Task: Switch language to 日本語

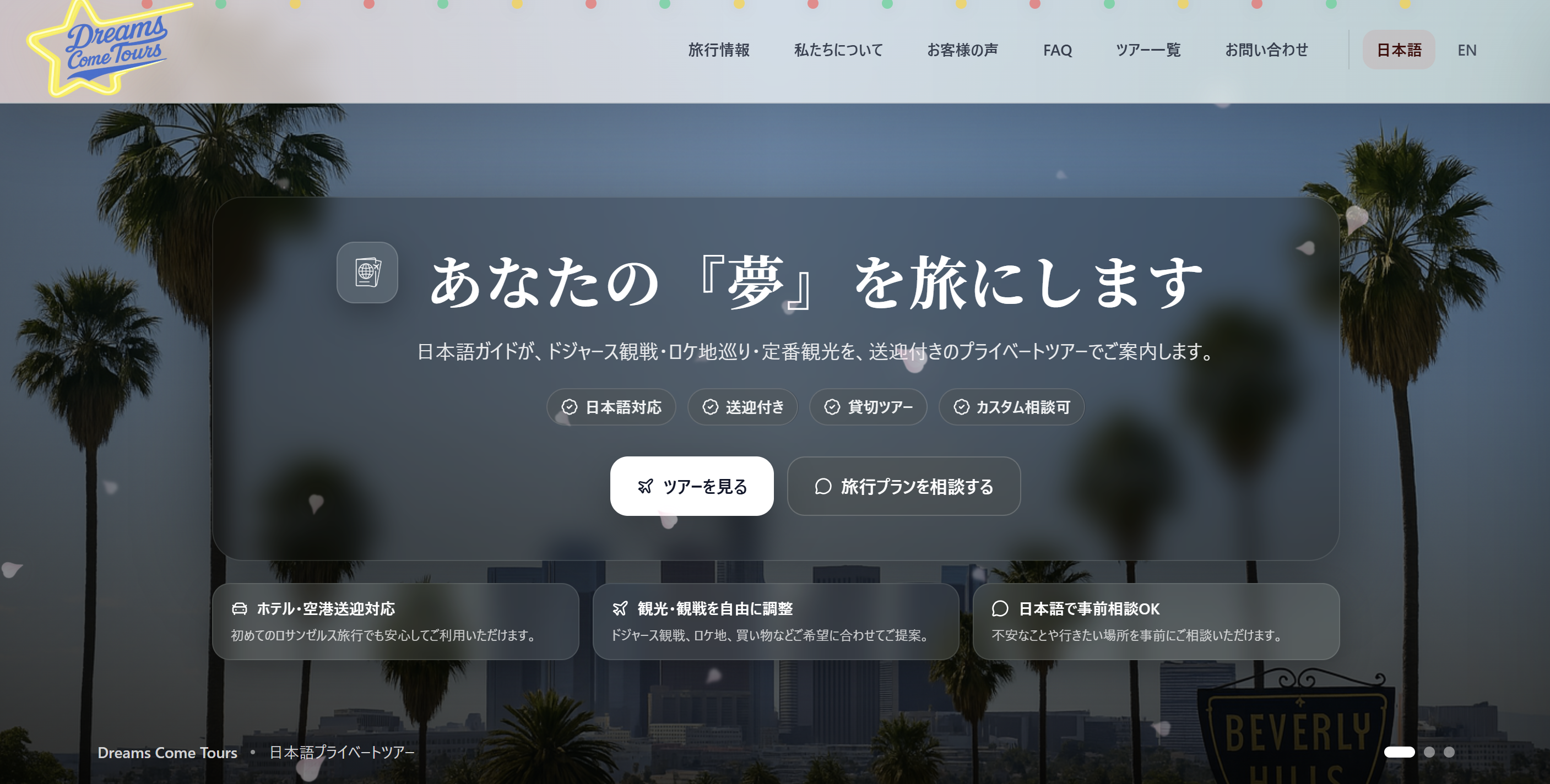Action: [1399, 50]
